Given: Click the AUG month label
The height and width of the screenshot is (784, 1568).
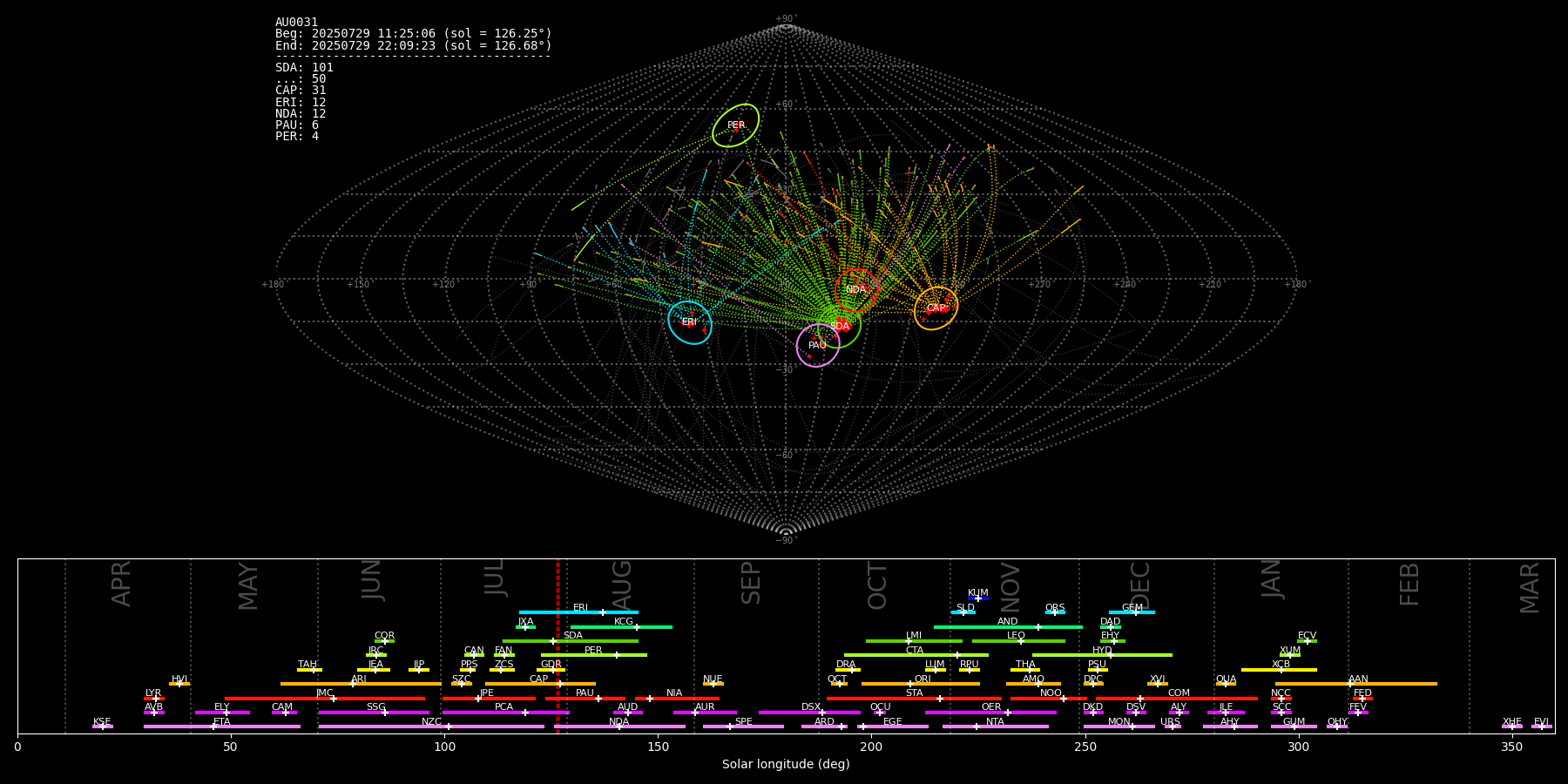Looking at the screenshot, I should click(x=622, y=584).
